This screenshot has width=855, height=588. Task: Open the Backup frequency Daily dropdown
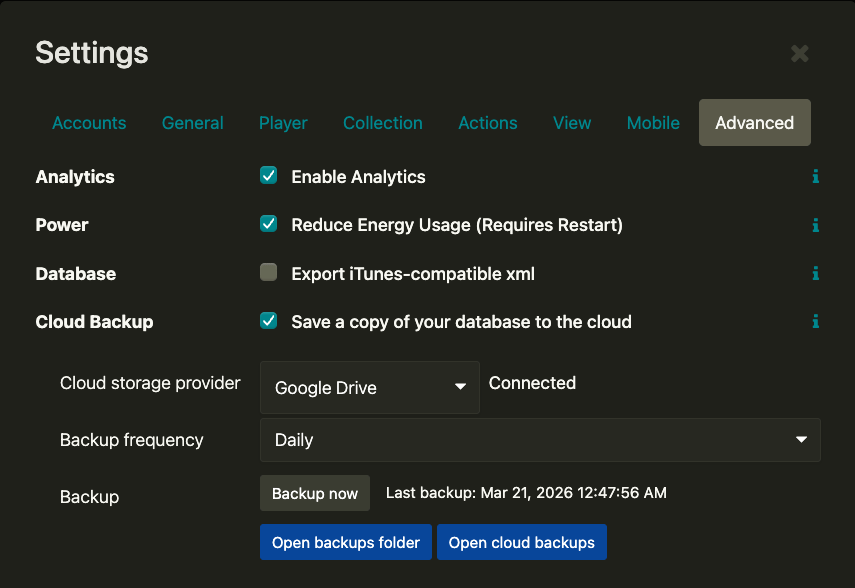[540, 440]
